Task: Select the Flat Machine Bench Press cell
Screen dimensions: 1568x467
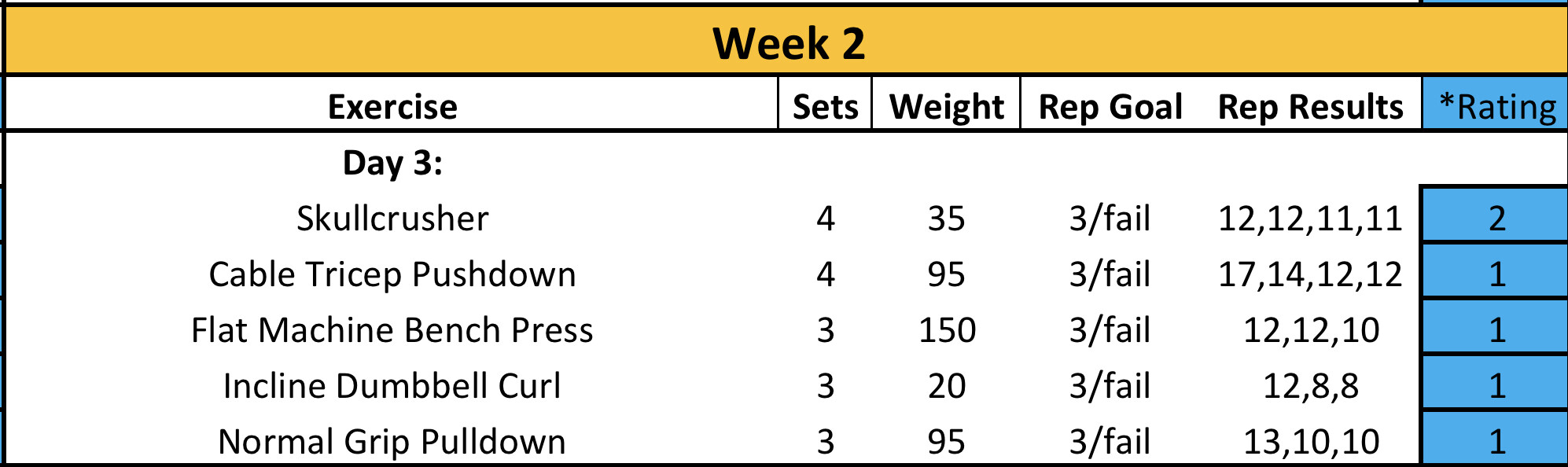Action: pyautogui.click(x=392, y=330)
